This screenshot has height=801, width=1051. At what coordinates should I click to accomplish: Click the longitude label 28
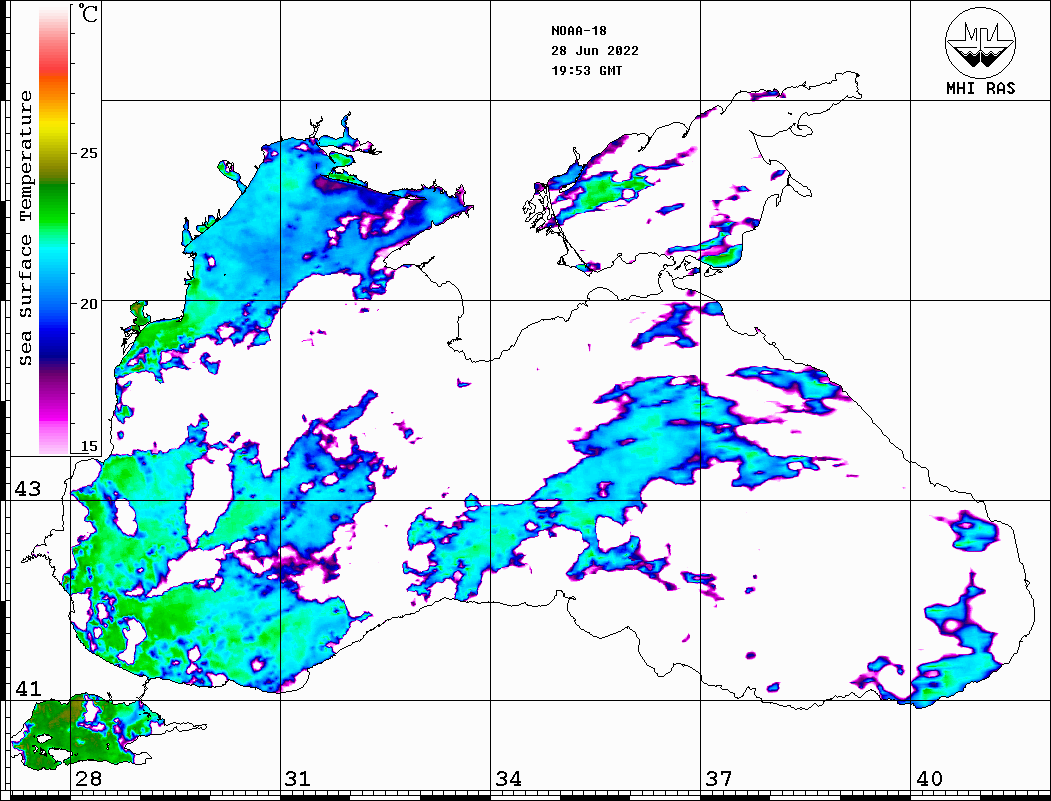[88, 779]
